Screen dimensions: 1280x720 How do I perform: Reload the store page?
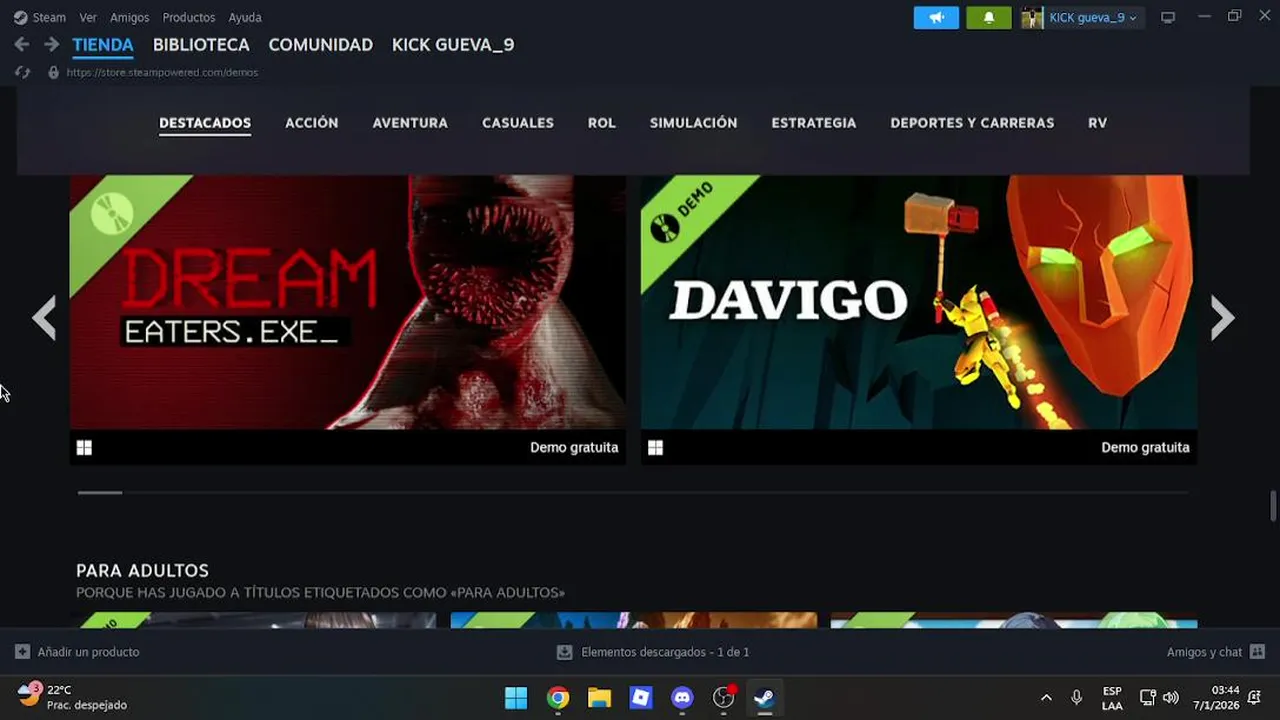(23, 72)
